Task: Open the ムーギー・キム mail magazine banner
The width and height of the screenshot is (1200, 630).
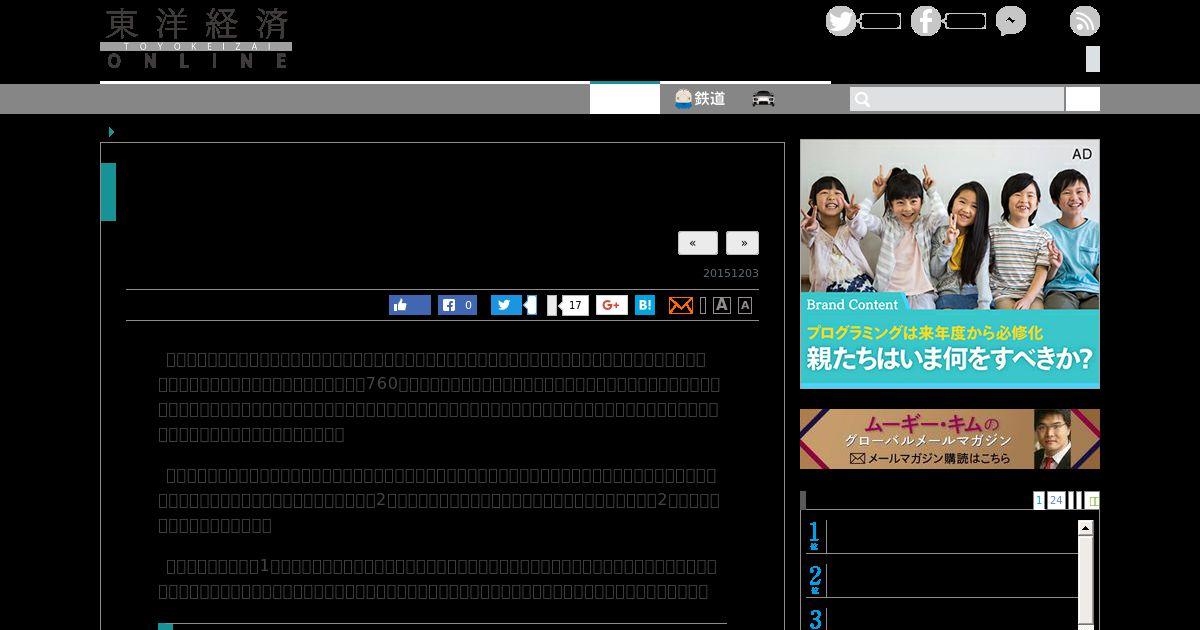Action: [x=950, y=439]
